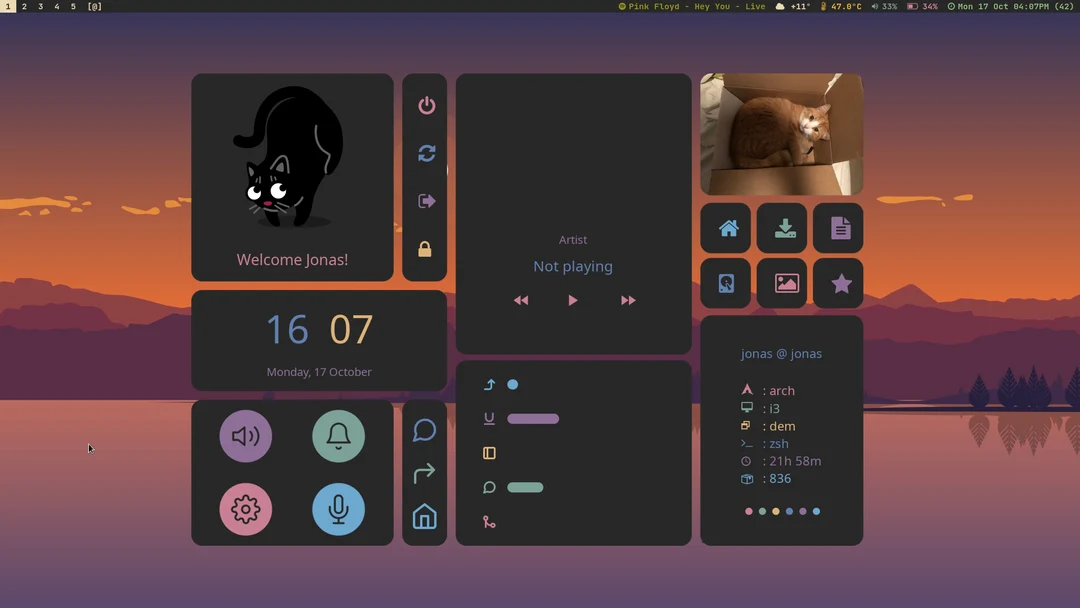Open the disk drive shortcut icon
1080x608 pixels.
tap(725, 283)
